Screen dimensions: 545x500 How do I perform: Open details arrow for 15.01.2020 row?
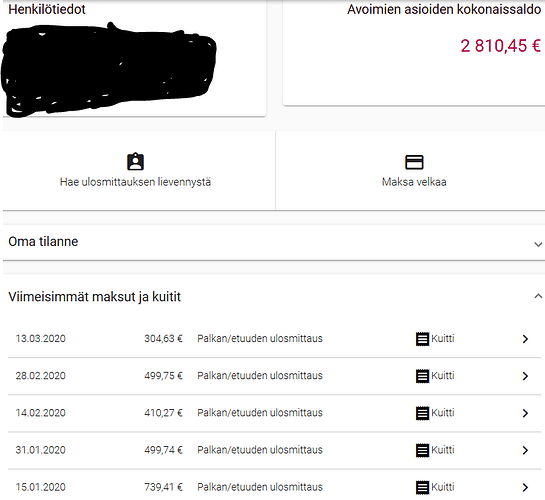click(x=525, y=487)
